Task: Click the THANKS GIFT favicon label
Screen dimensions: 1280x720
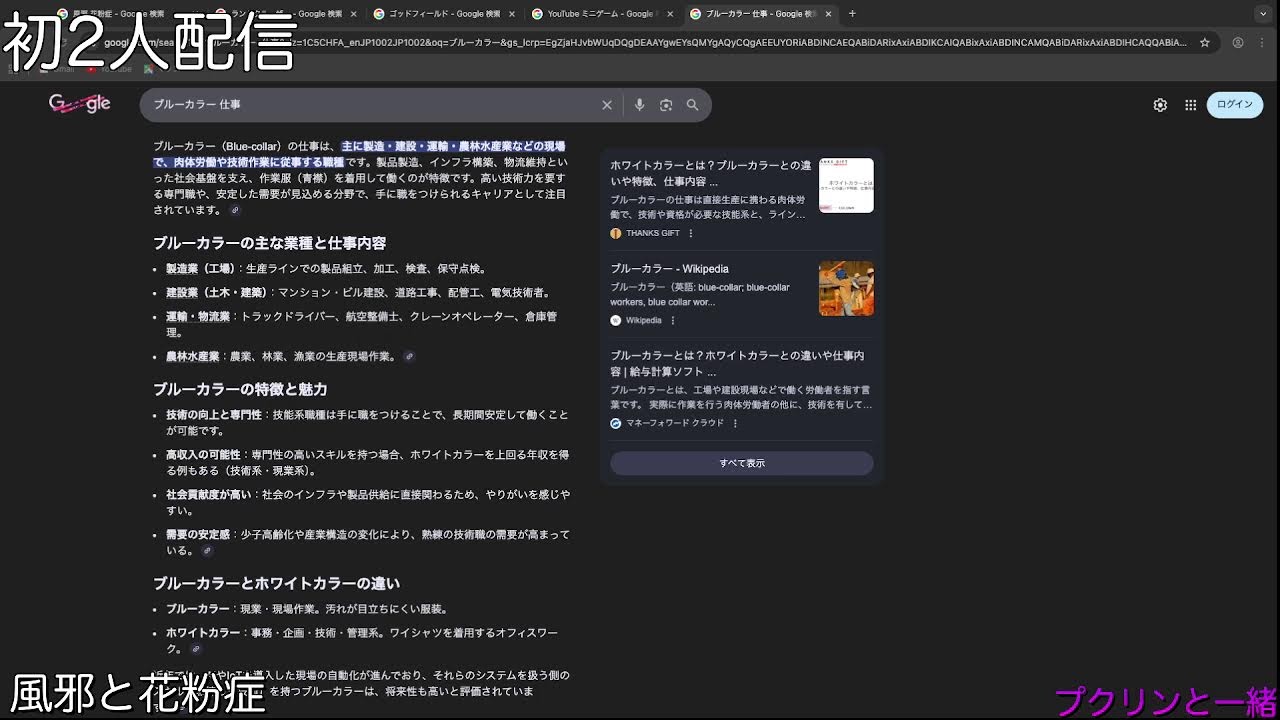Action: click(x=645, y=233)
